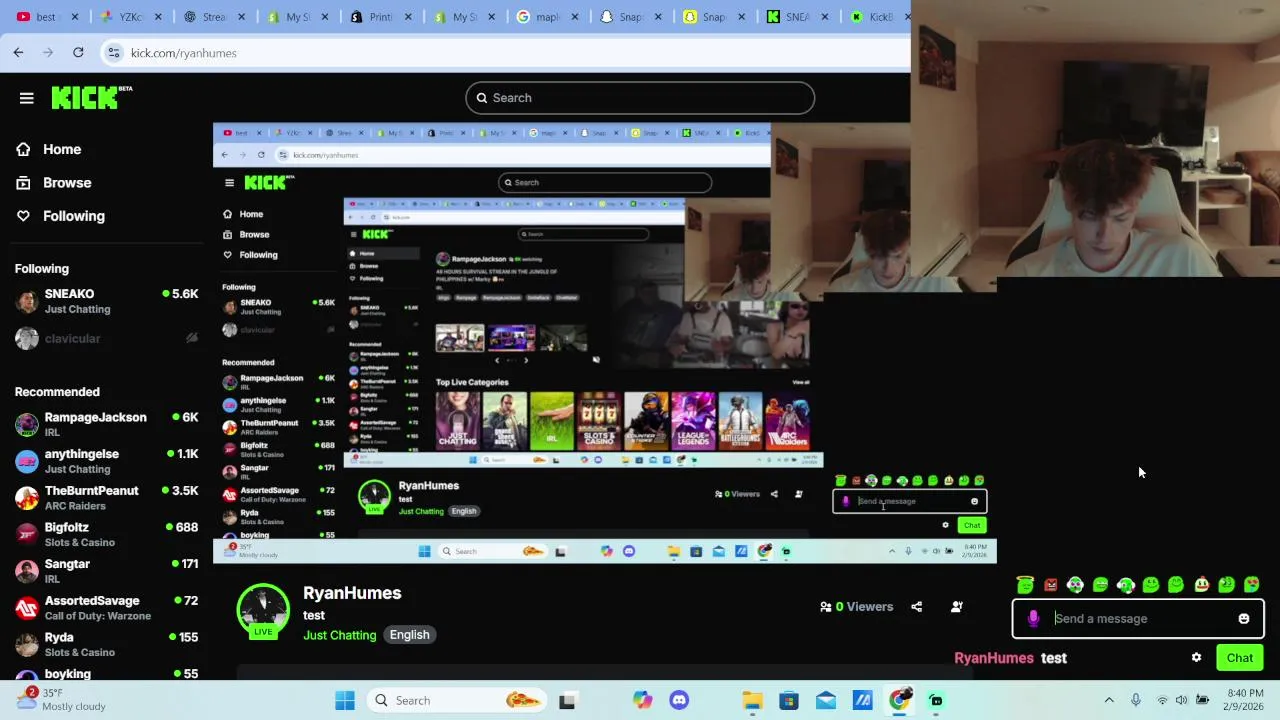This screenshot has height=720, width=1280.
Task: Switch to the 'SNEA' Kick tab
Action: pyautogui.click(x=790, y=17)
